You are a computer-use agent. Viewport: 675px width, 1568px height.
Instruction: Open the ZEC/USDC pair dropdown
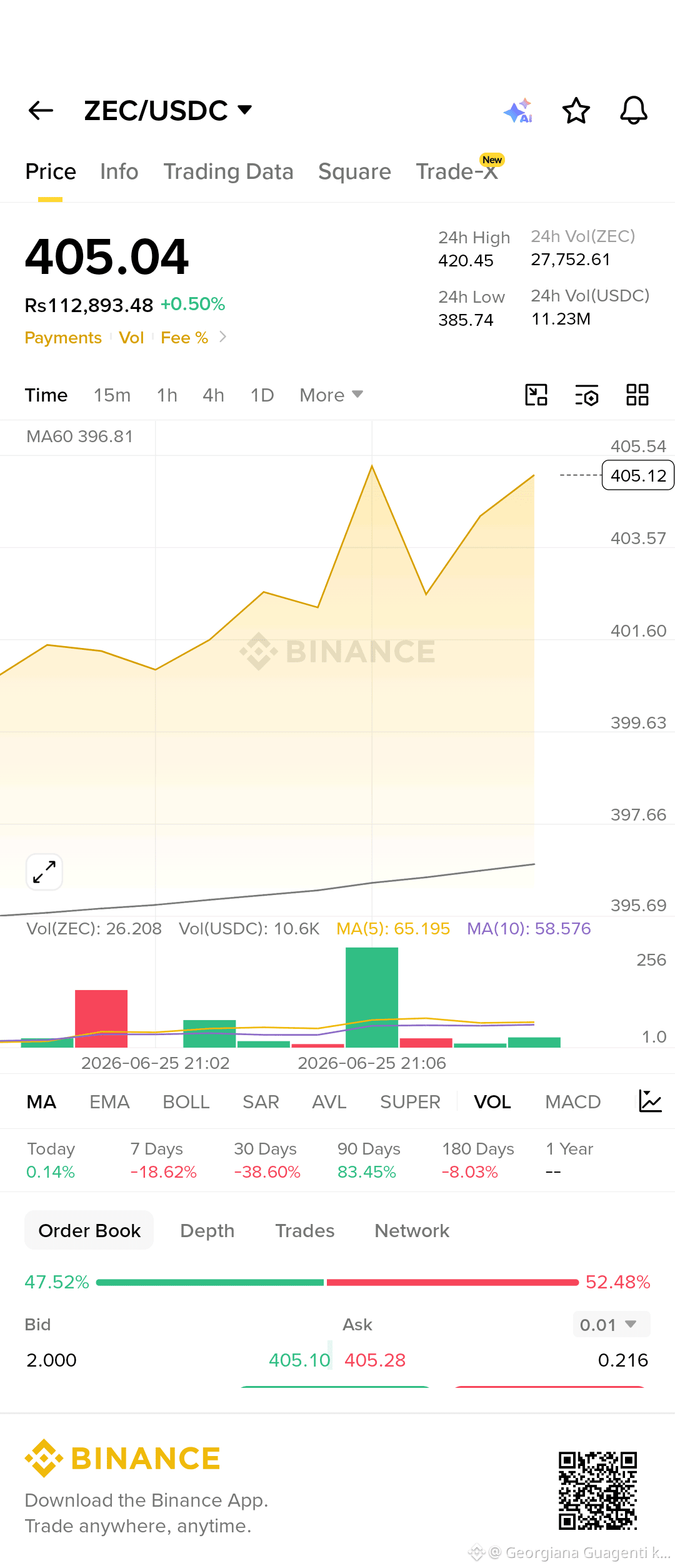tap(168, 111)
